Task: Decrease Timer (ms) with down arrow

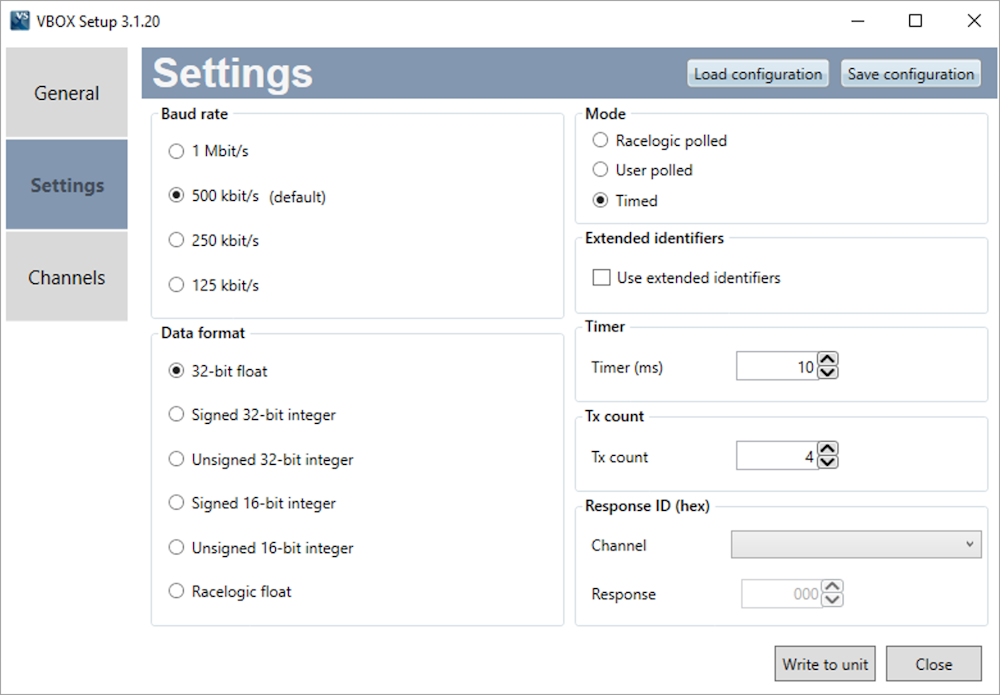Action: 828,372
